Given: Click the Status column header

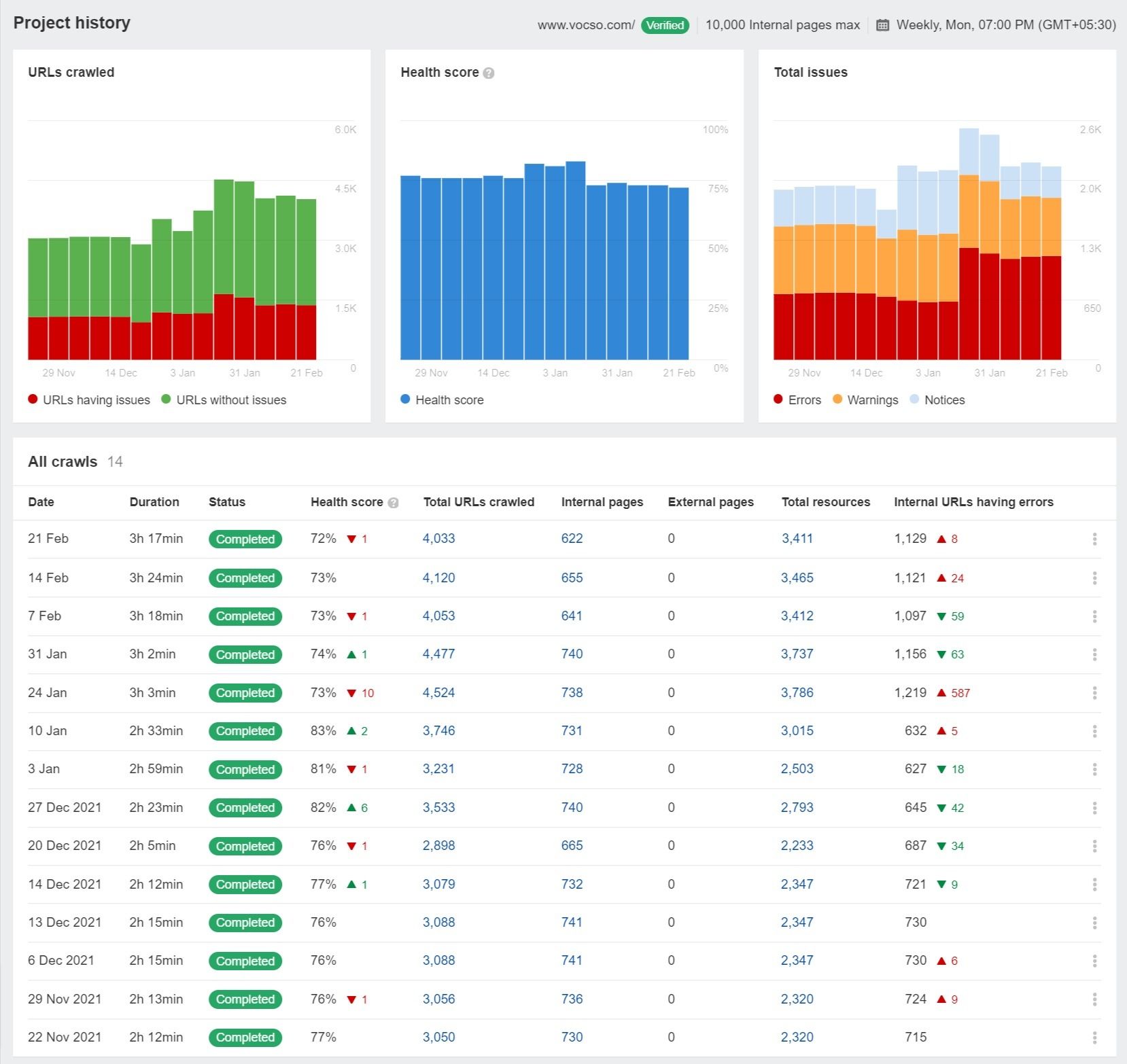Looking at the screenshot, I should pos(227,502).
